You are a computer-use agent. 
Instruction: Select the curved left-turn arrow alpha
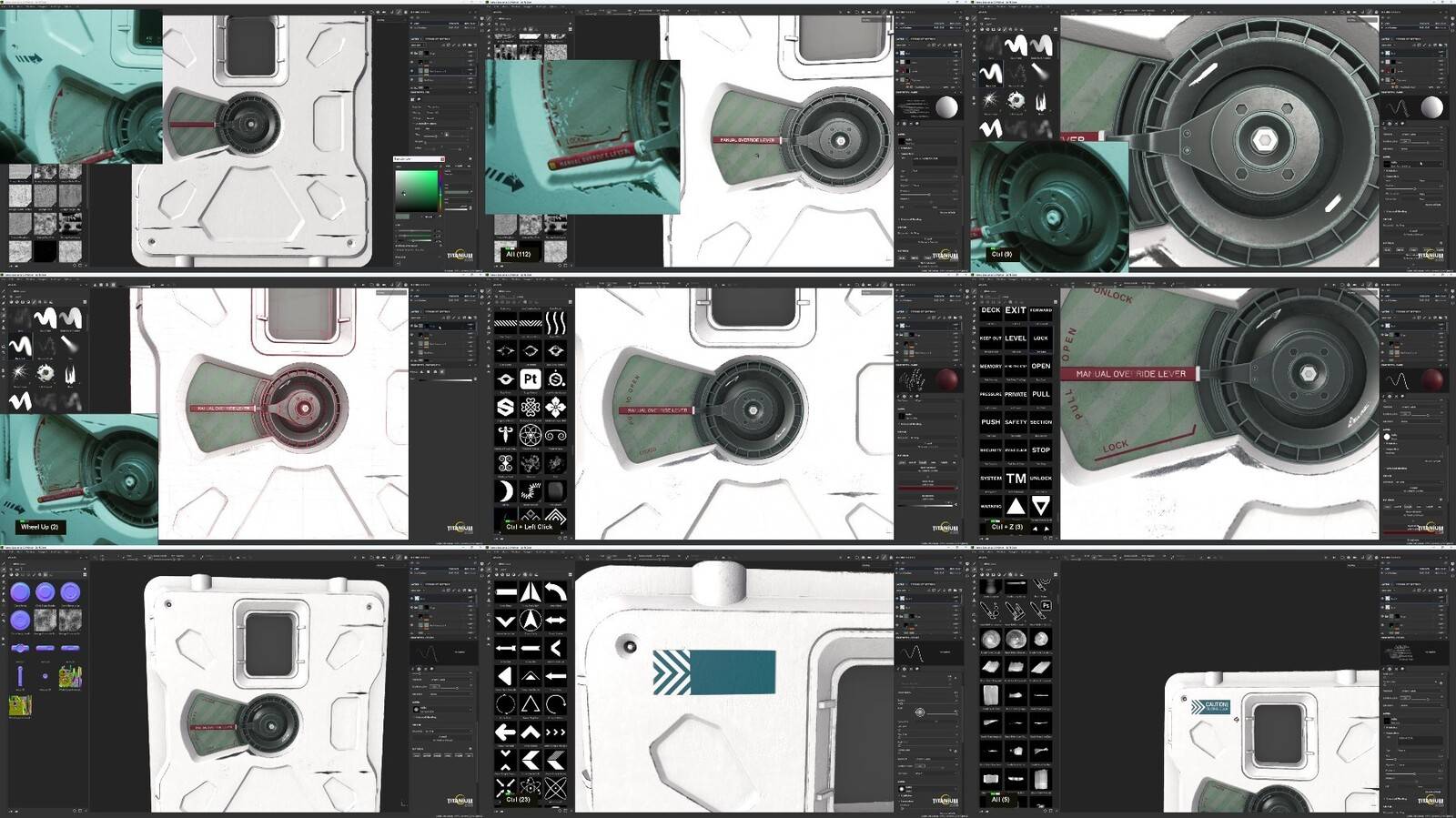click(x=556, y=592)
